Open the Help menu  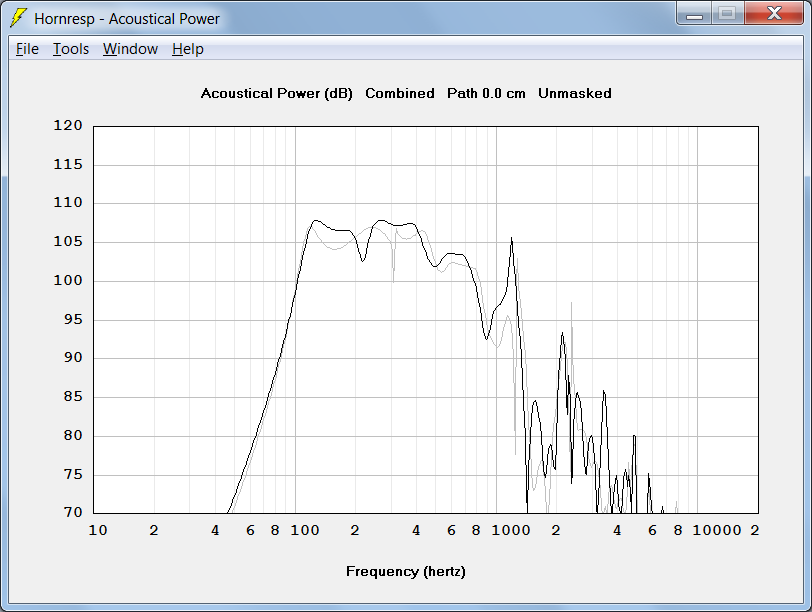click(187, 49)
